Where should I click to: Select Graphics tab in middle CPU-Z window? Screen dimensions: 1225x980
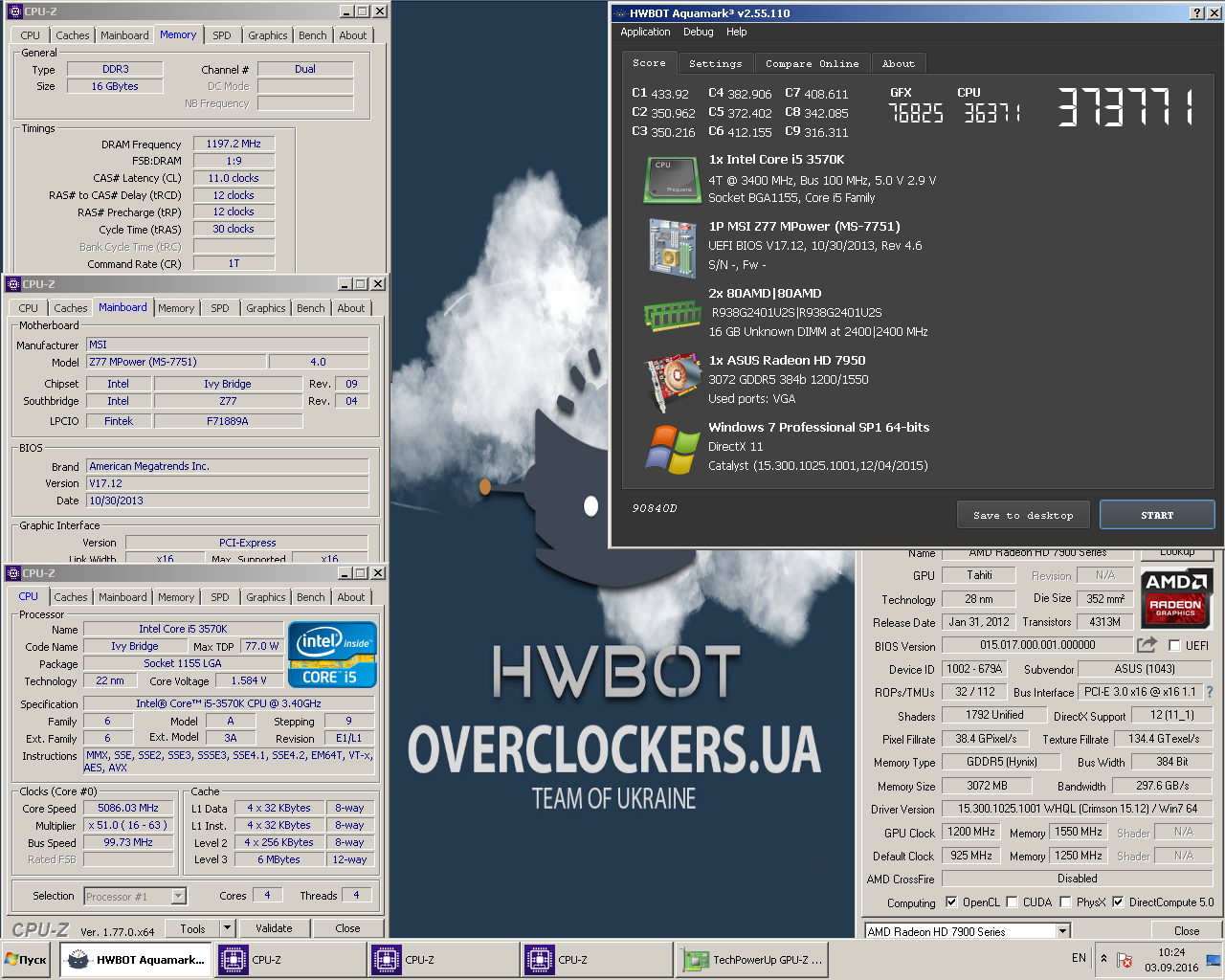(x=266, y=308)
